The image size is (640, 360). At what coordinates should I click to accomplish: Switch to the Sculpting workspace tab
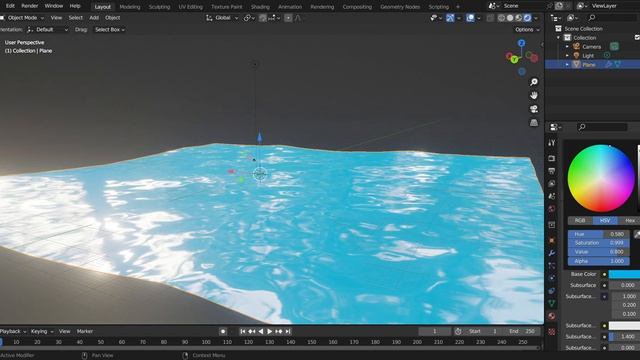[159, 7]
